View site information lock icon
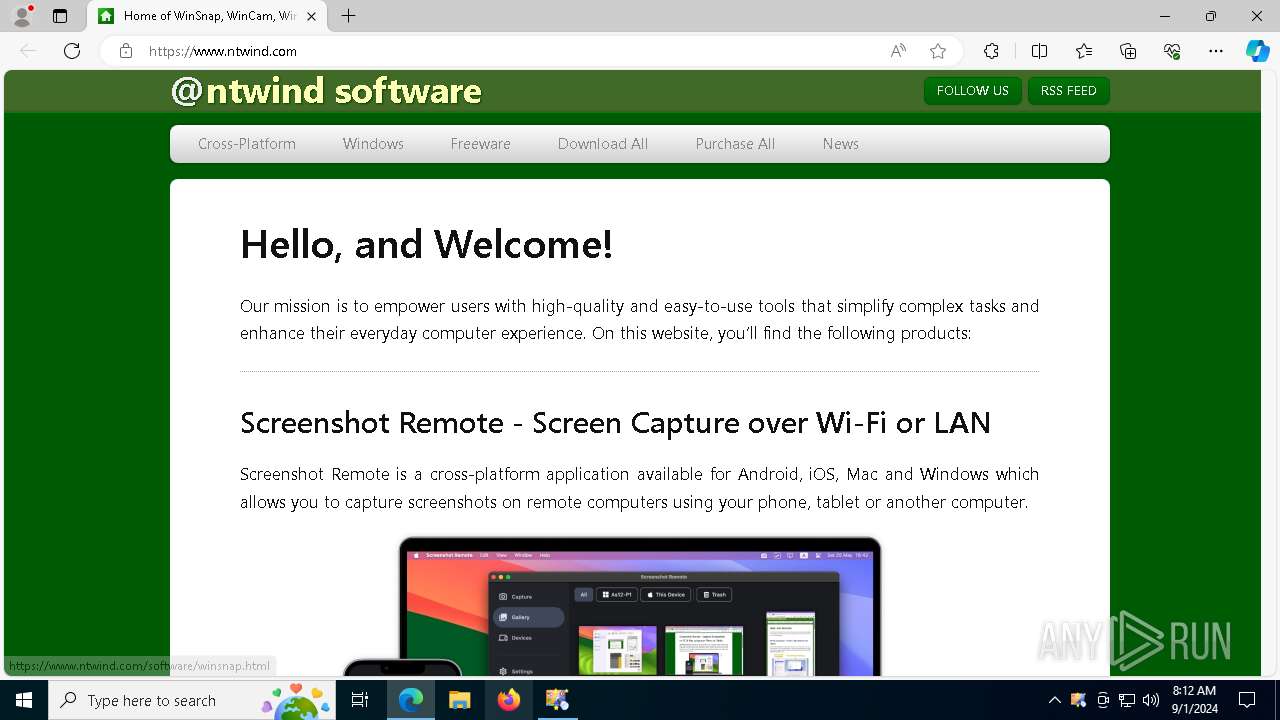Viewport: 1280px width, 720px height. (x=126, y=51)
